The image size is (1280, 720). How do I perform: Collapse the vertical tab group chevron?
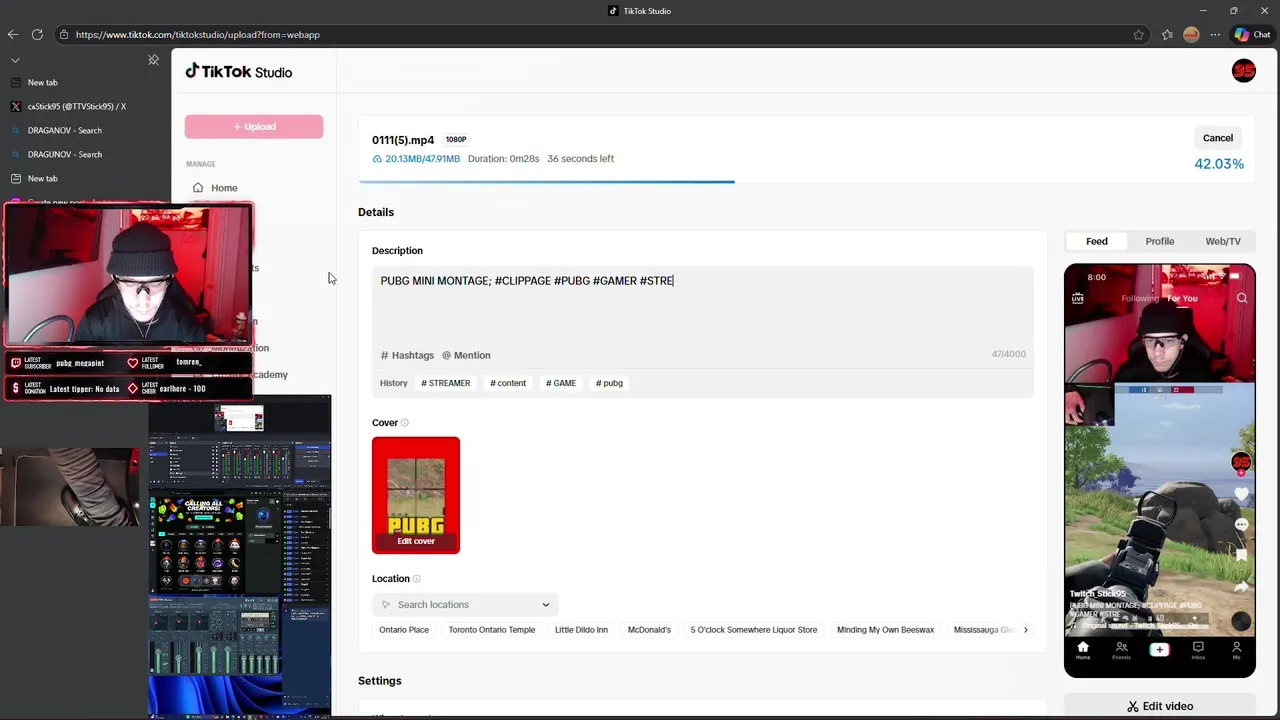point(15,60)
